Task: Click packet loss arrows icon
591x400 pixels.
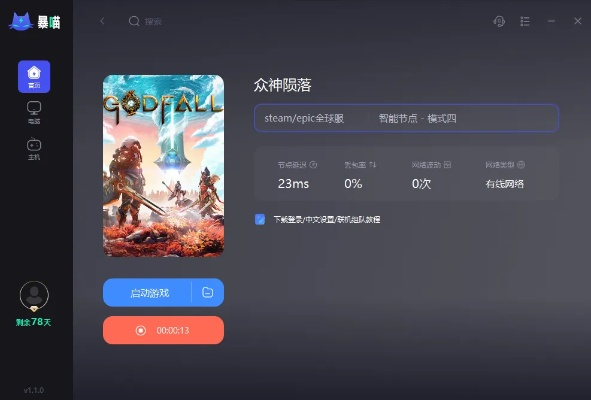Action: pyautogui.click(x=373, y=165)
